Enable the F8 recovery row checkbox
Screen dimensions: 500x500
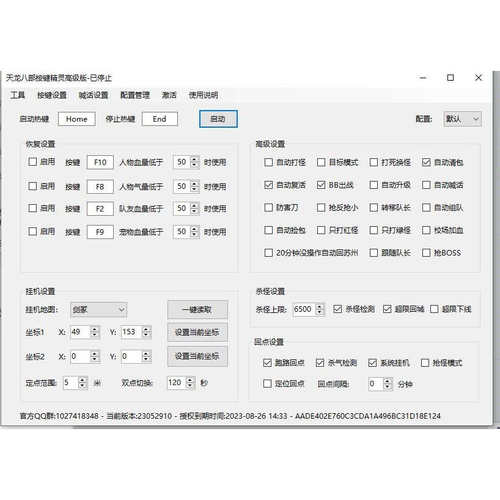click(x=33, y=186)
